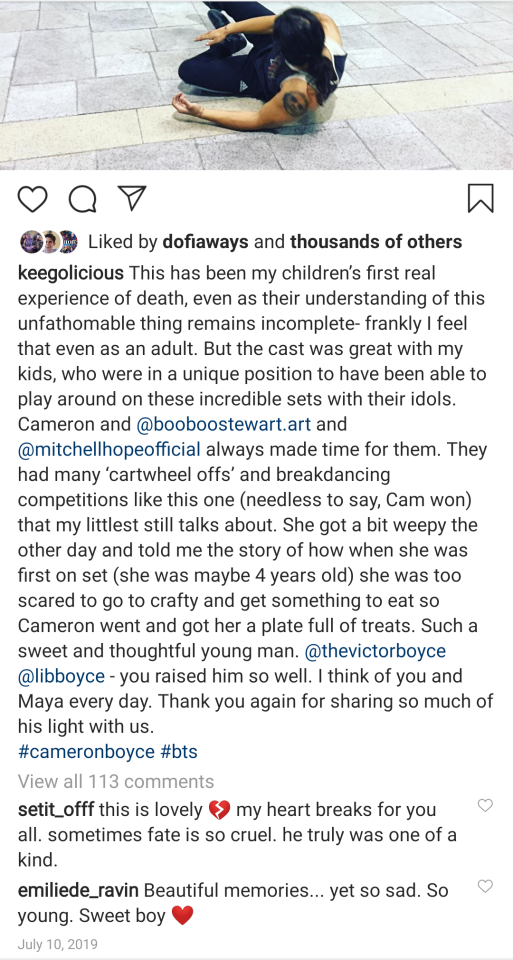This screenshot has height=960, width=513.
Task: Open comments via speech bubble icon
Action: [x=82, y=199]
